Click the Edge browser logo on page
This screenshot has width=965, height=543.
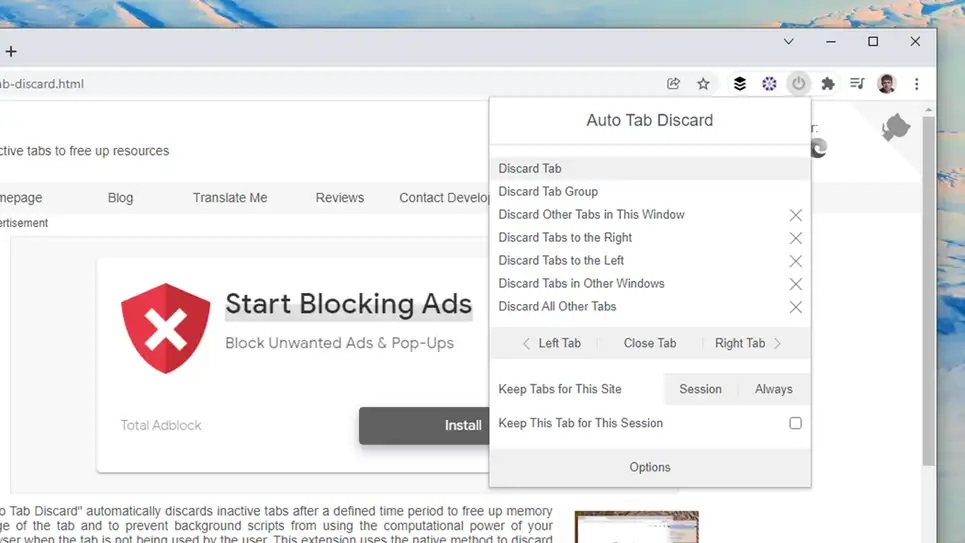pyautogui.click(x=819, y=148)
